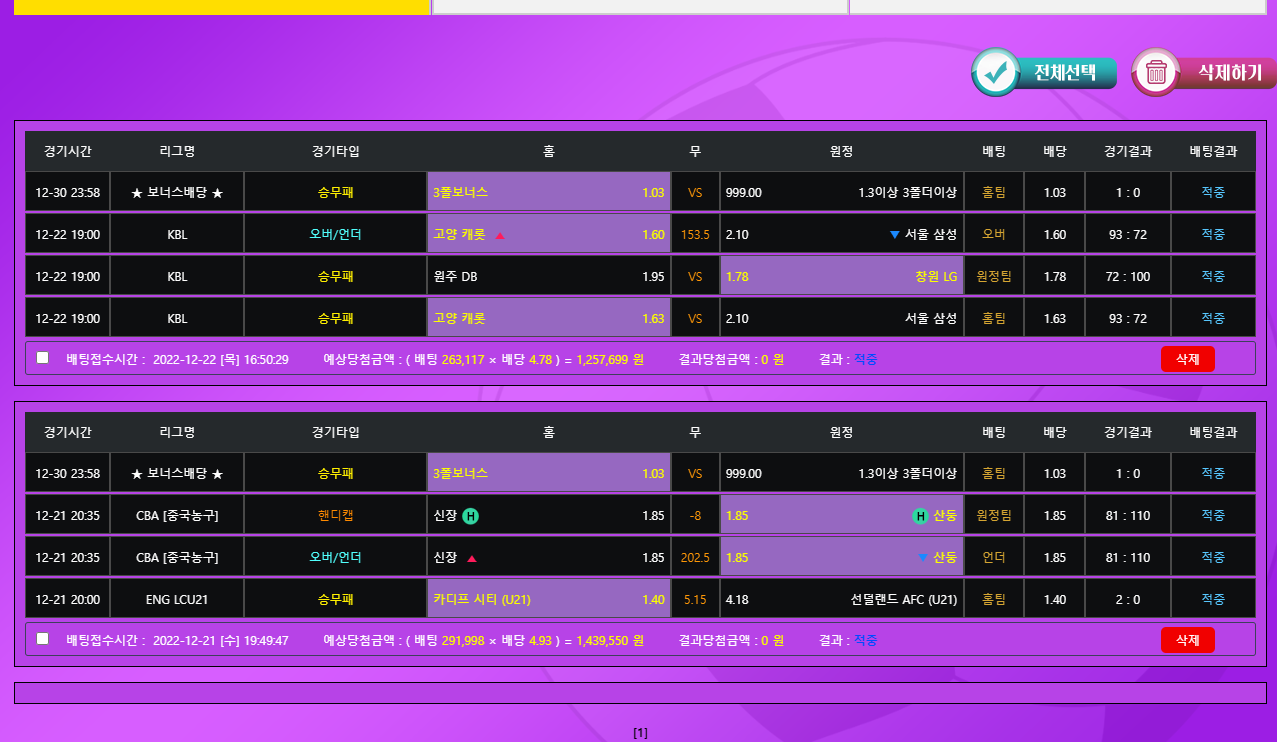This screenshot has width=1277, height=742.
Task: Click 창원 LG away team cell
Action: click(x=841, y=277)
